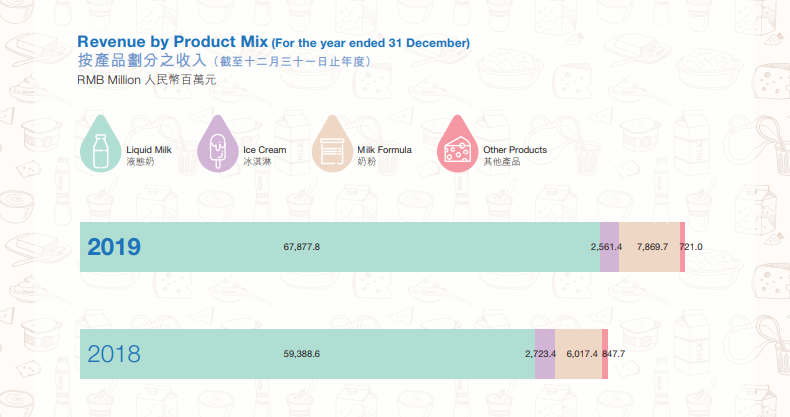Click the RMB Million unit label
The image size is (790, 417).
pos(110,79)
